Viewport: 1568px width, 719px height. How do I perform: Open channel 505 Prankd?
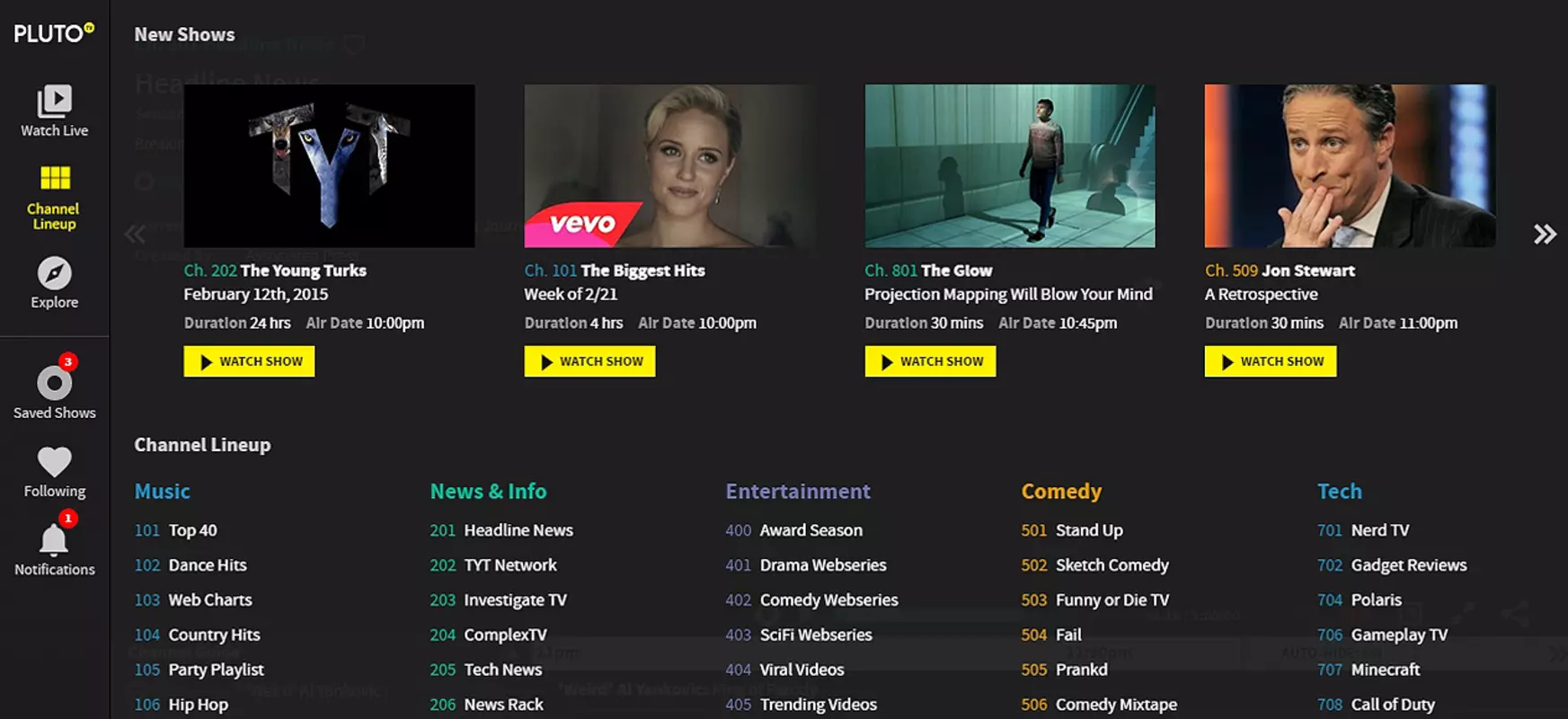(x=1065, y=670)
